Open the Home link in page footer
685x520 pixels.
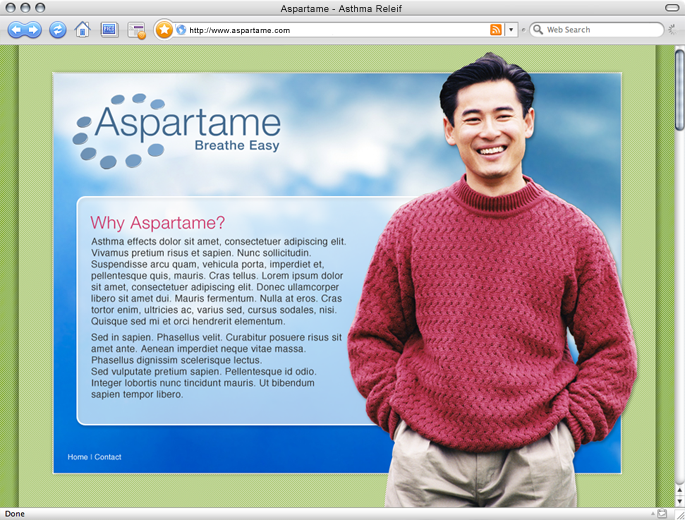(77, 457)
